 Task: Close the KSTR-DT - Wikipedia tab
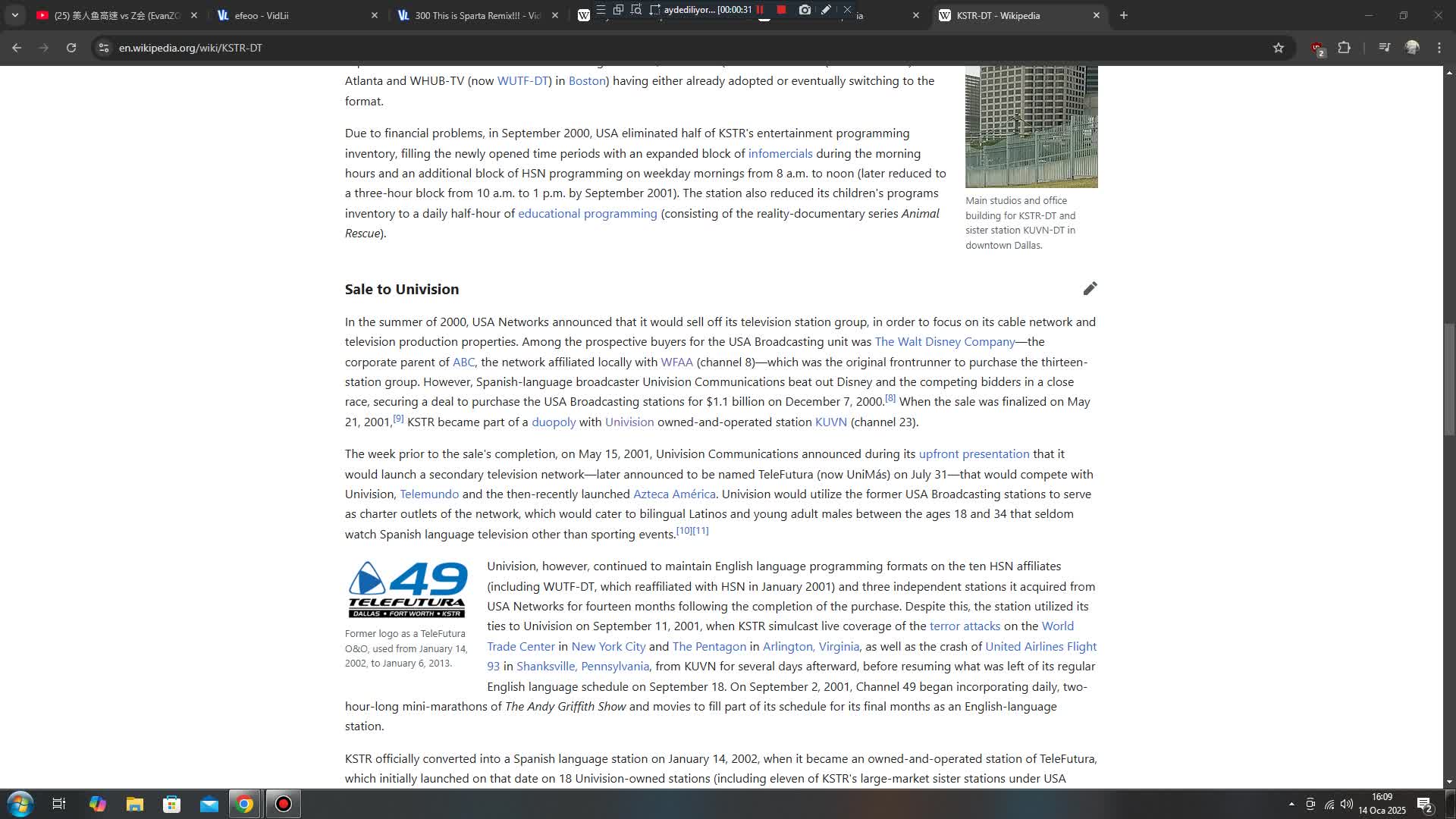point(1096,15)
